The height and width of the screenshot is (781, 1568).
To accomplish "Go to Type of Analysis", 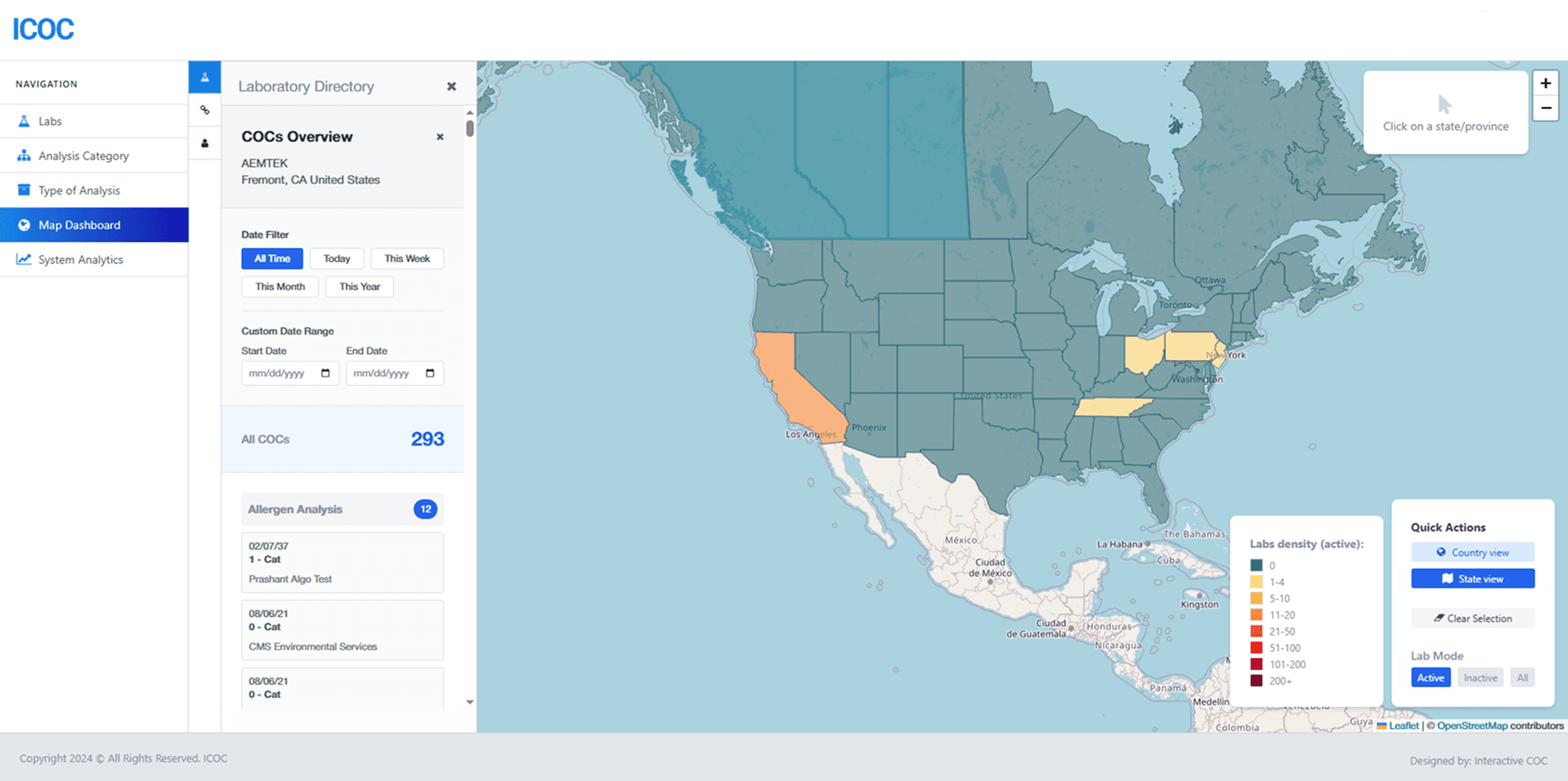I will (94, 190).
